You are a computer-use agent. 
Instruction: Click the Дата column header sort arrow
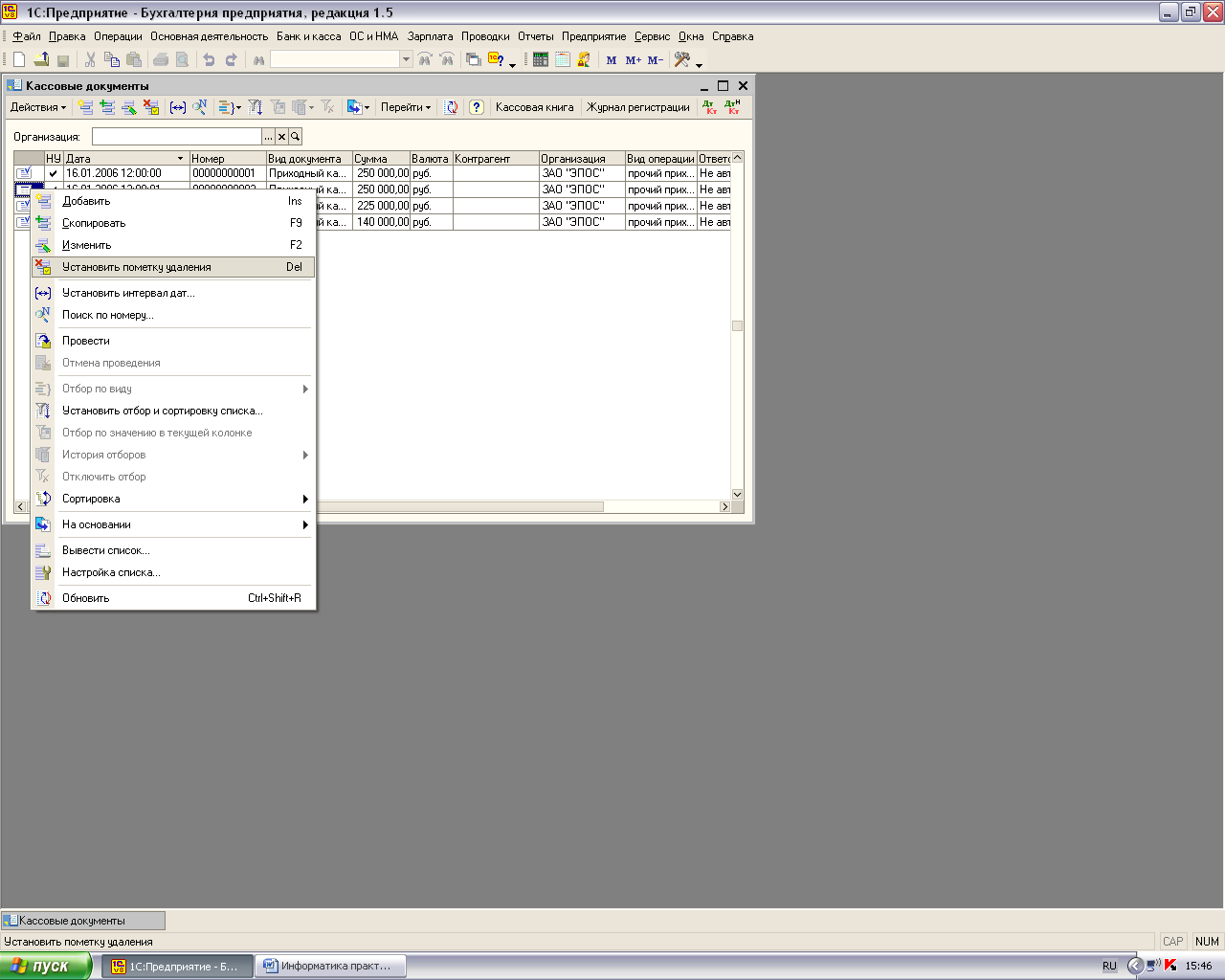pyautogui.click(x=180, y=159)
